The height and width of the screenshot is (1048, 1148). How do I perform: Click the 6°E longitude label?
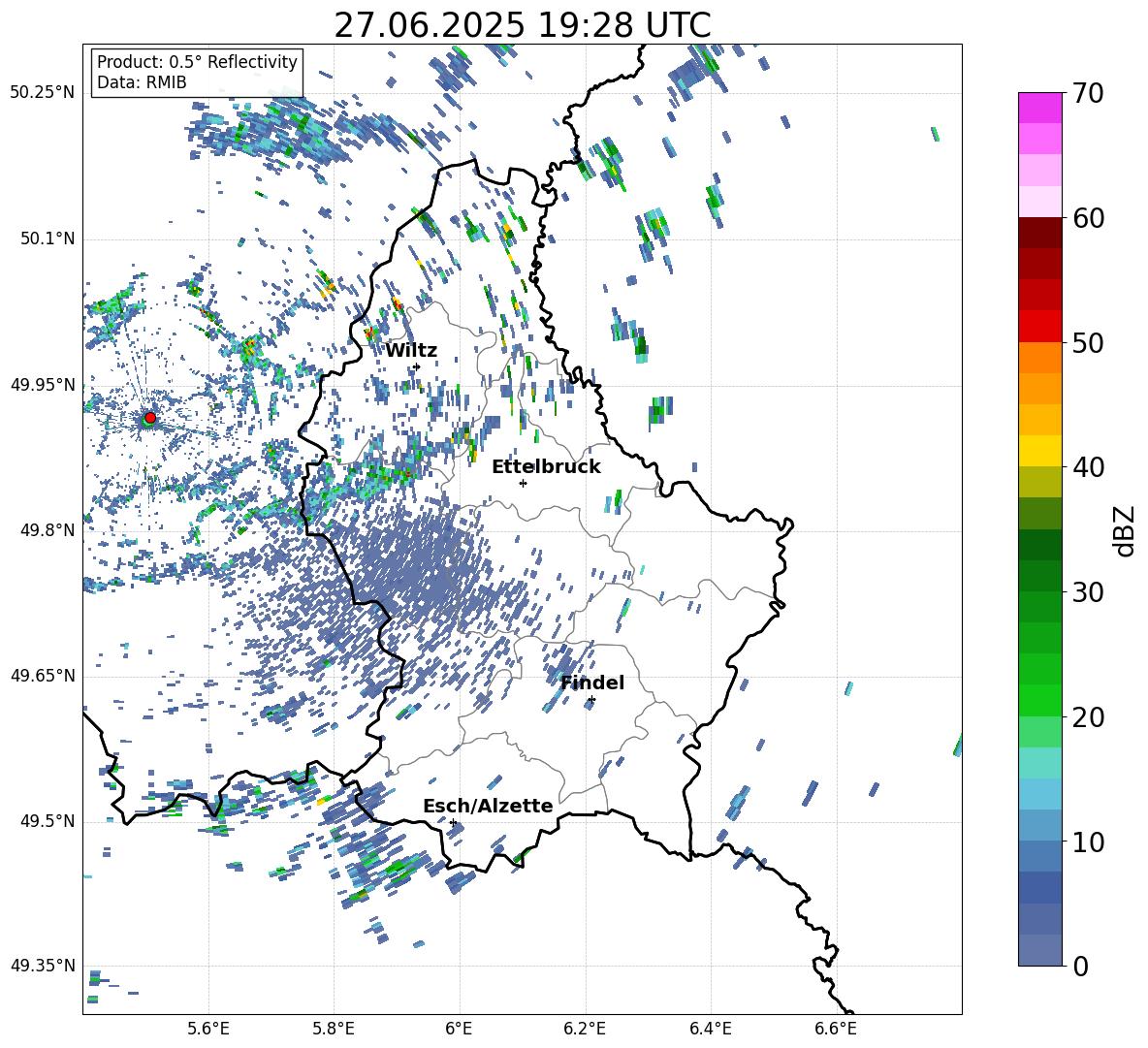click(x=459, y=1029)
